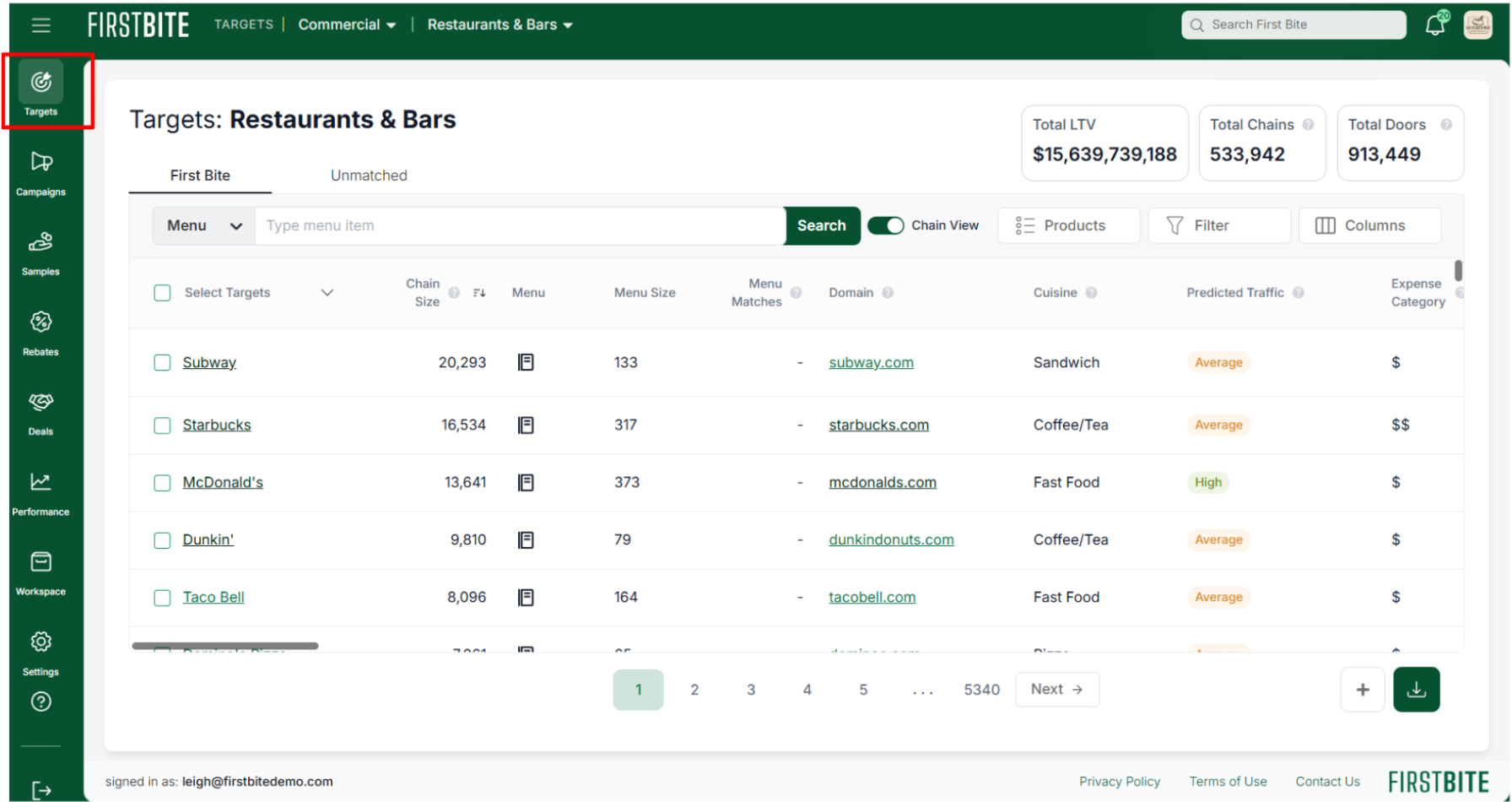View Performance in the sidebar

pos(40,493)
